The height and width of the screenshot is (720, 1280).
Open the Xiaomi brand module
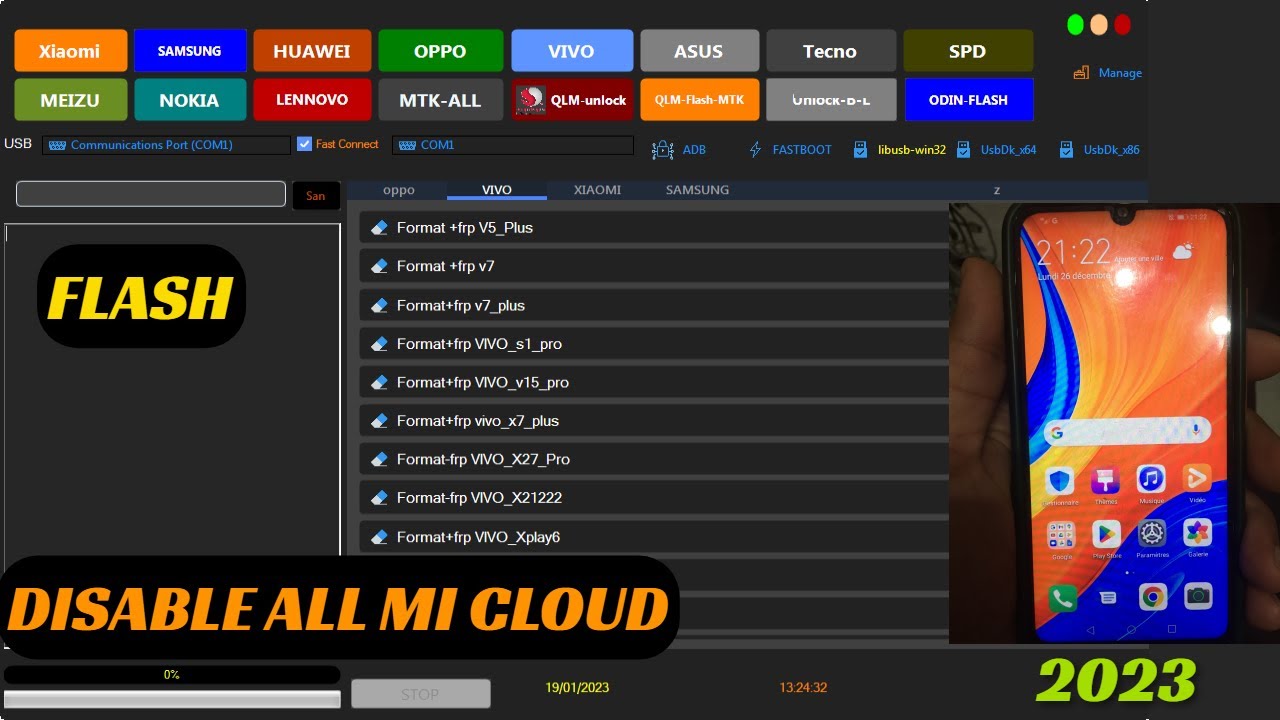(x=71, y=51)
